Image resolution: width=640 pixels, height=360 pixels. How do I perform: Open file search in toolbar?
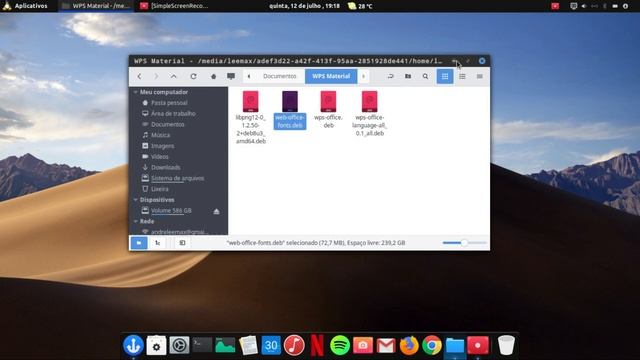click(x=425, y=76)
